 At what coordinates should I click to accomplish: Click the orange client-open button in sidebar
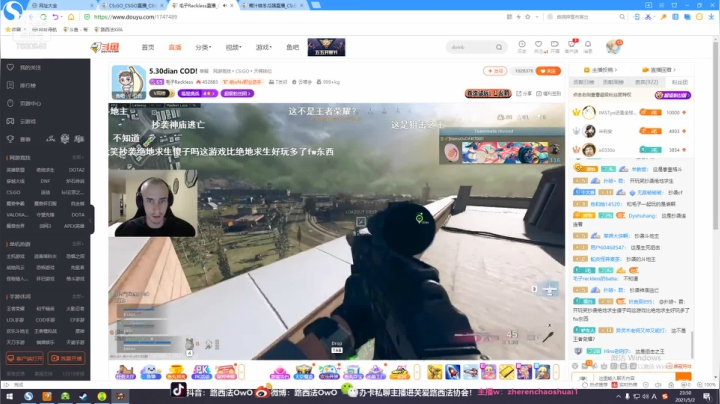pos(25,358)
